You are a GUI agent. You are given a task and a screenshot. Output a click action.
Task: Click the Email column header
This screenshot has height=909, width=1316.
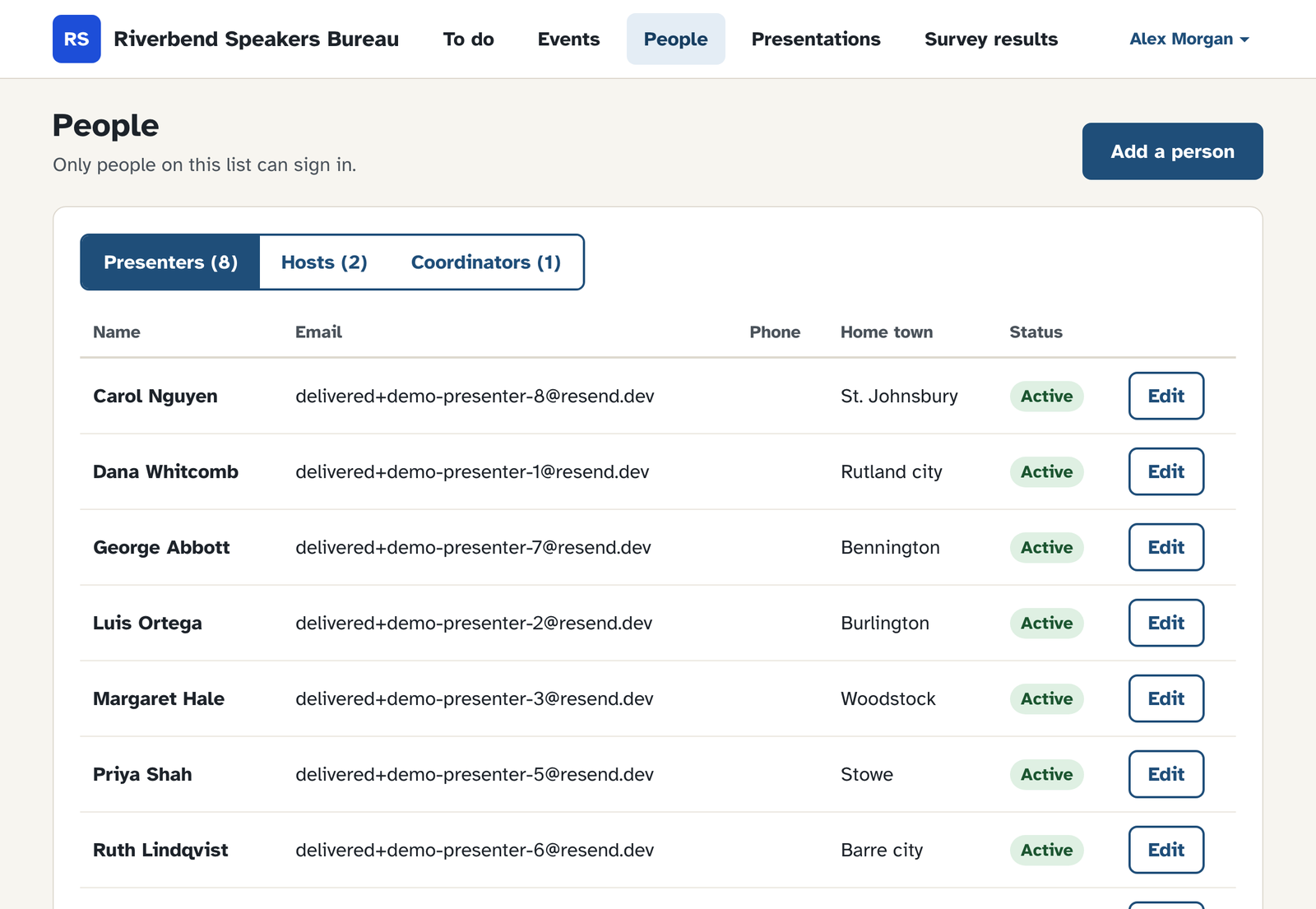click(318, 332)
